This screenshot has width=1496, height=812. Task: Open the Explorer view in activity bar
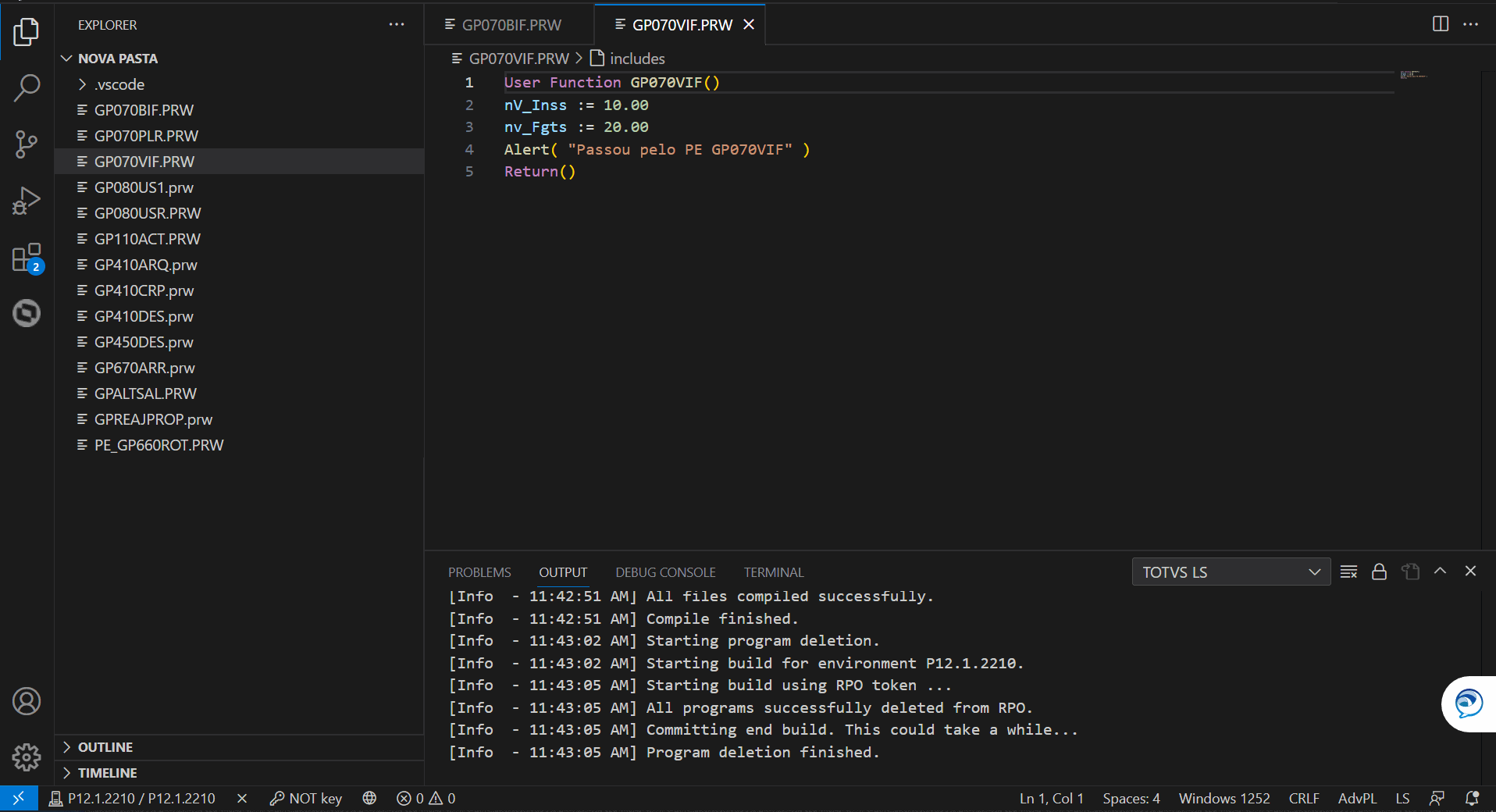pos(27,32)
